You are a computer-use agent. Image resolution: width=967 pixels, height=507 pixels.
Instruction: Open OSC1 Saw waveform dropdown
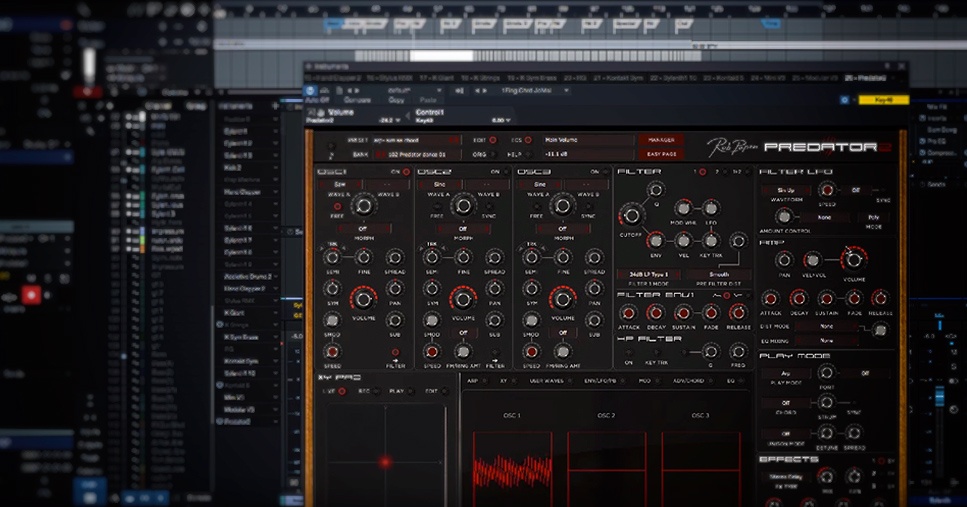coord(339,185)
